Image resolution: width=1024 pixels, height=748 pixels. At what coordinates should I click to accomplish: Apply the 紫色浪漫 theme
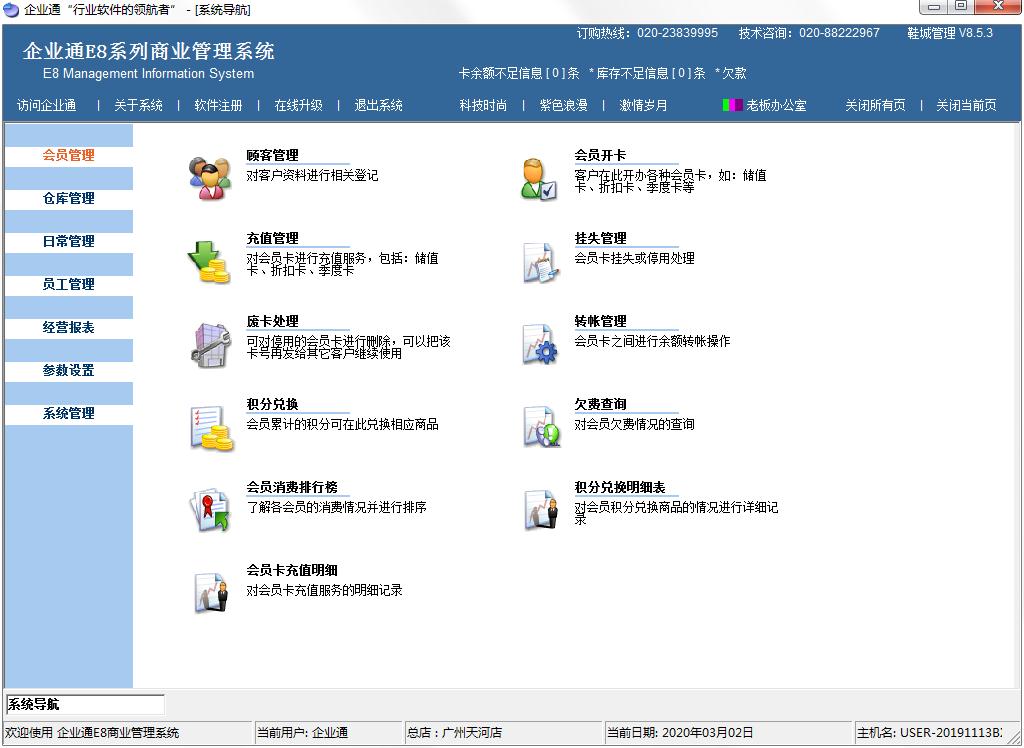[x=564, y=105]
